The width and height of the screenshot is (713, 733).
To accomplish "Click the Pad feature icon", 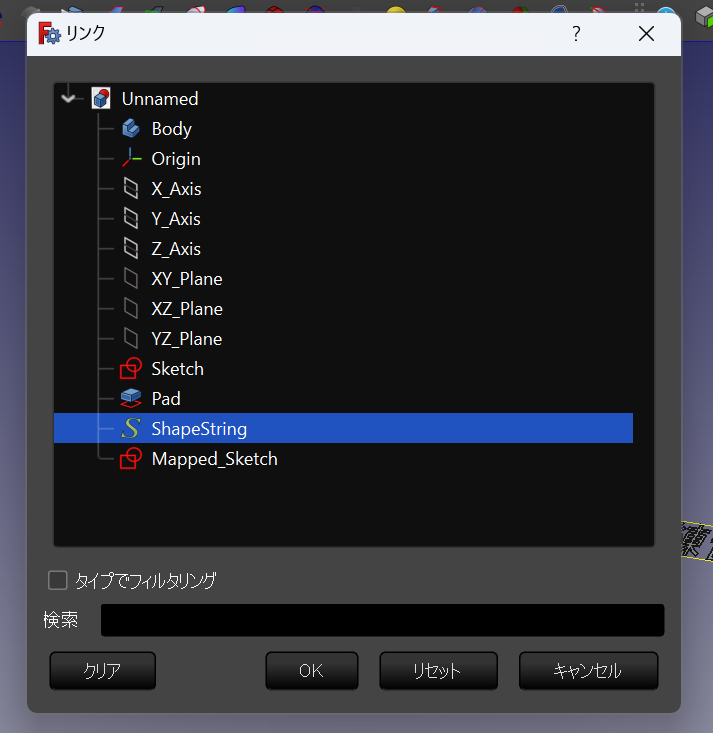I will pyautogui.click(x=131, y=398).
